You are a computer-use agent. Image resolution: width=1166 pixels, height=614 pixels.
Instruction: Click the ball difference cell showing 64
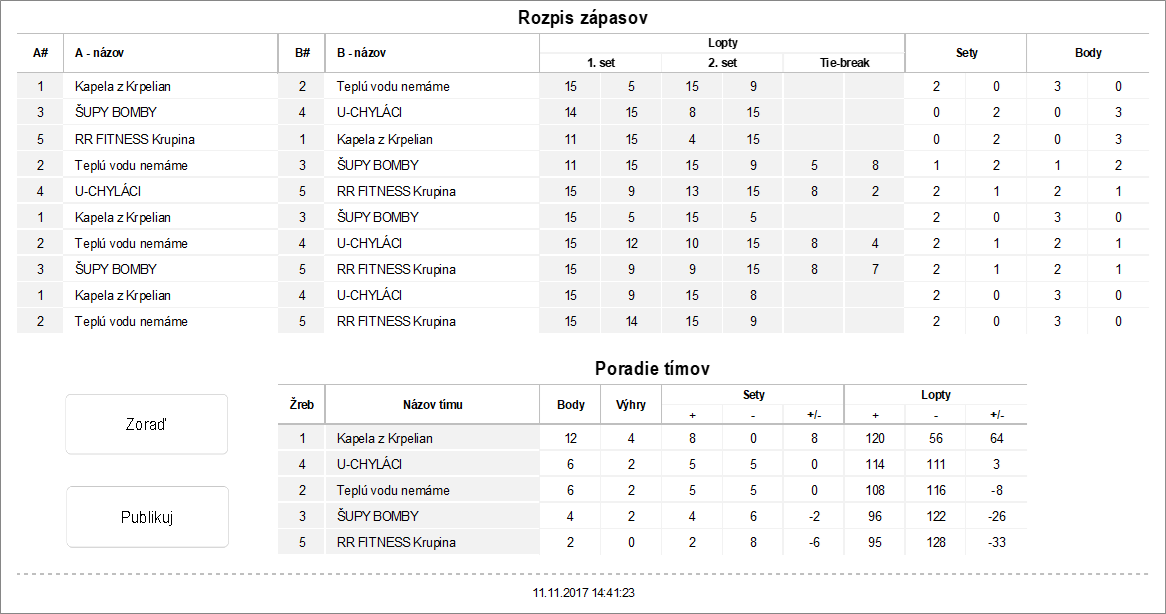click(x=996, y=438)
